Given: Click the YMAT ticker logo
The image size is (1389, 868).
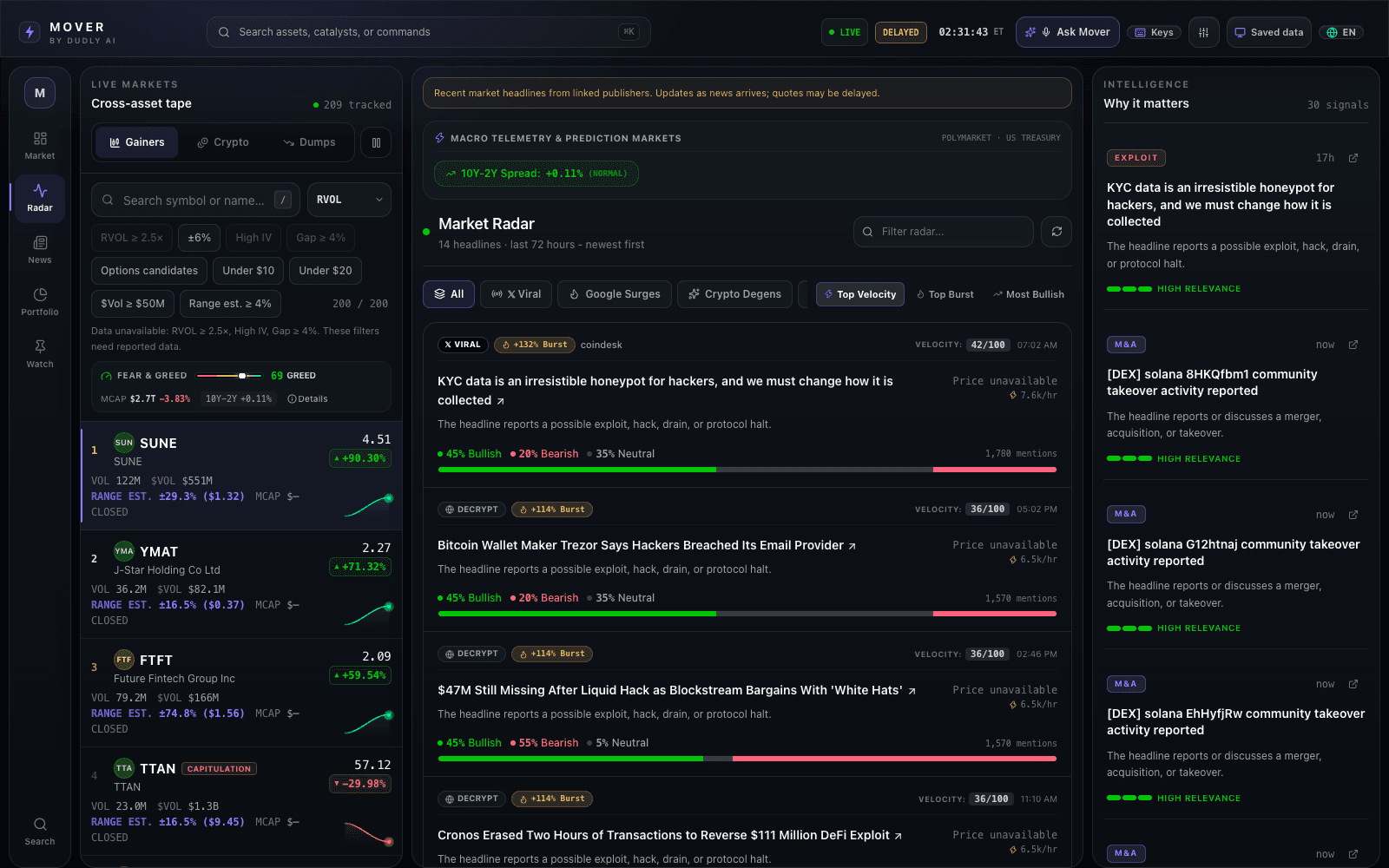Looking at the screenshot, I should point(124,551).
